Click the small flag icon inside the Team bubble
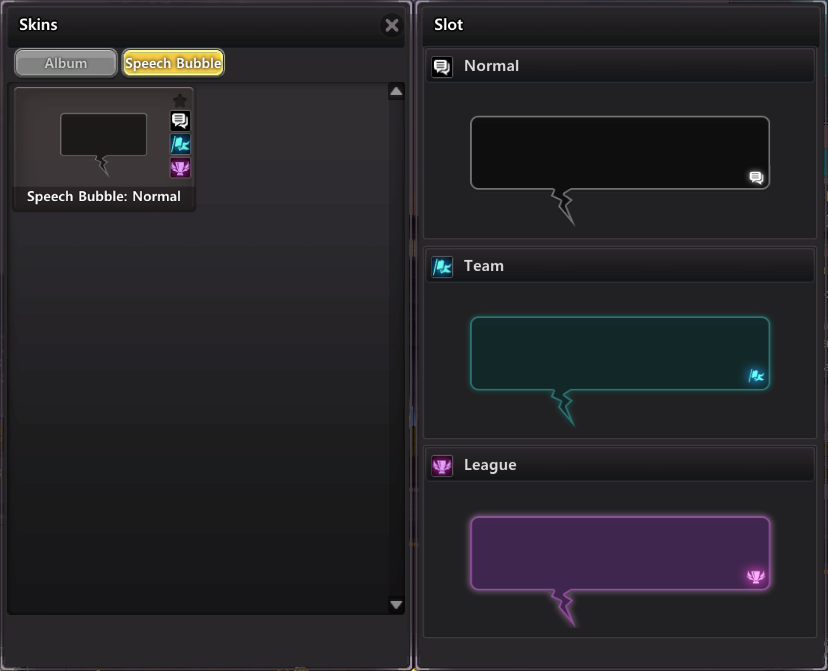Screen dimensions: 828x671 (x=756, y=377)
